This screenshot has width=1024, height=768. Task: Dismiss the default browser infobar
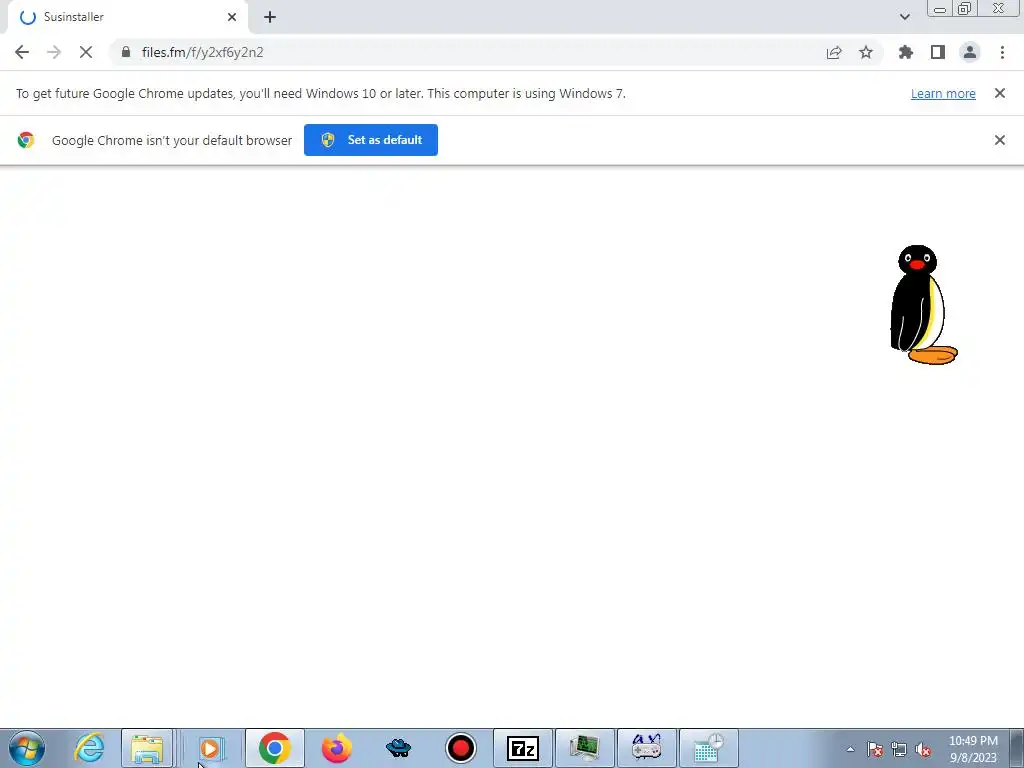tap(1000, 140)
